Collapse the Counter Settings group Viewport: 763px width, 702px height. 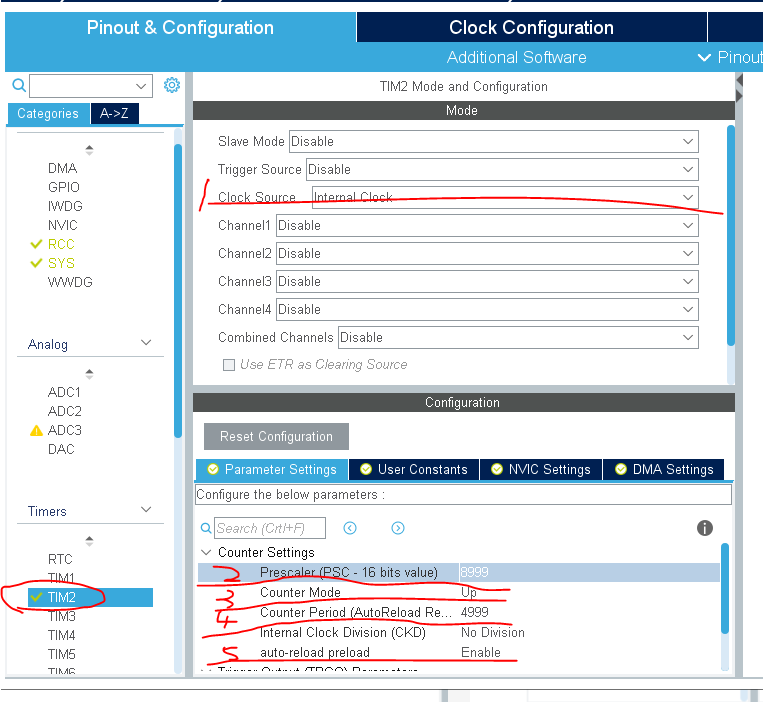click(206, 553)
